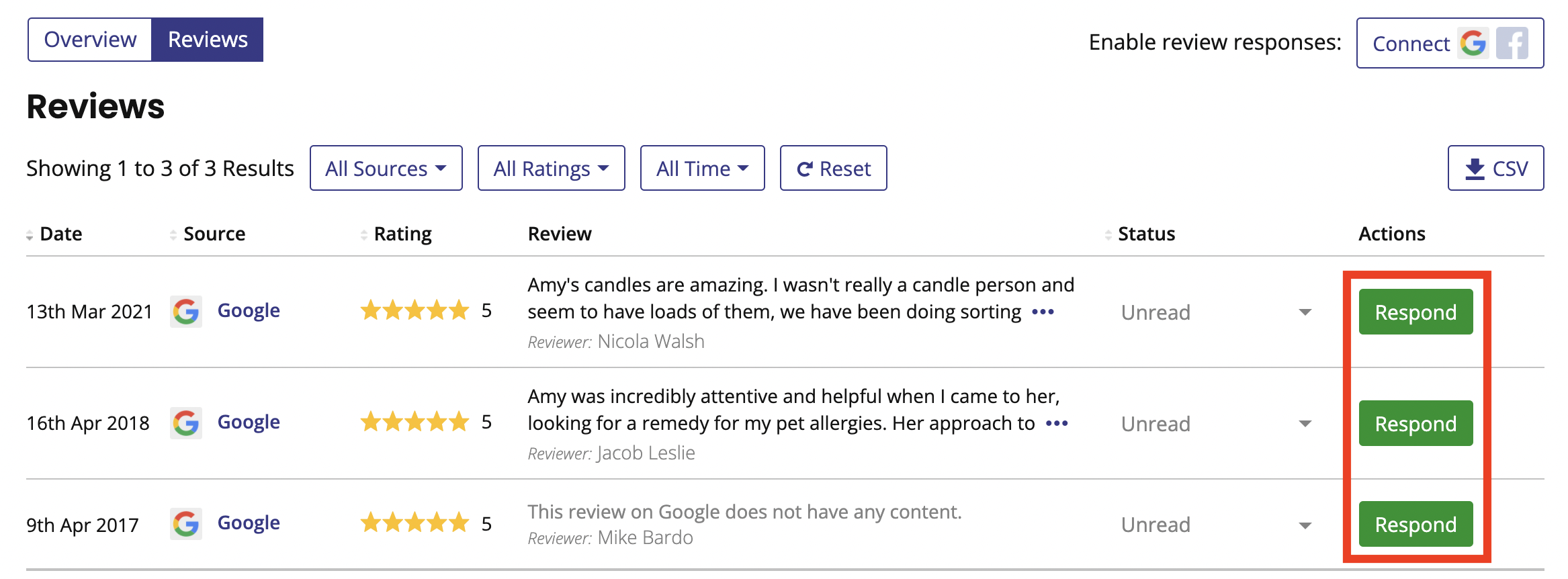Select the Reviews tab
This screenshot has width=1568, height=579.
208,39
